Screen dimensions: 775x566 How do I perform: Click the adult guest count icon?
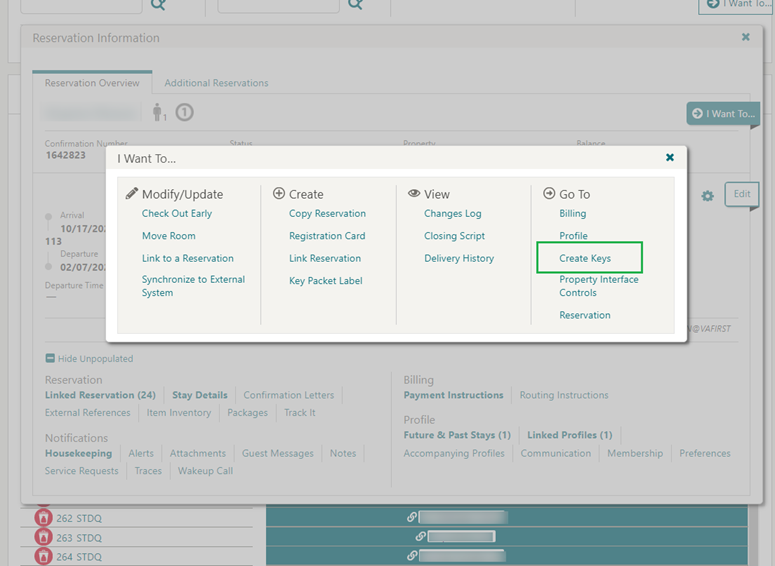click(x=159, y=112)
